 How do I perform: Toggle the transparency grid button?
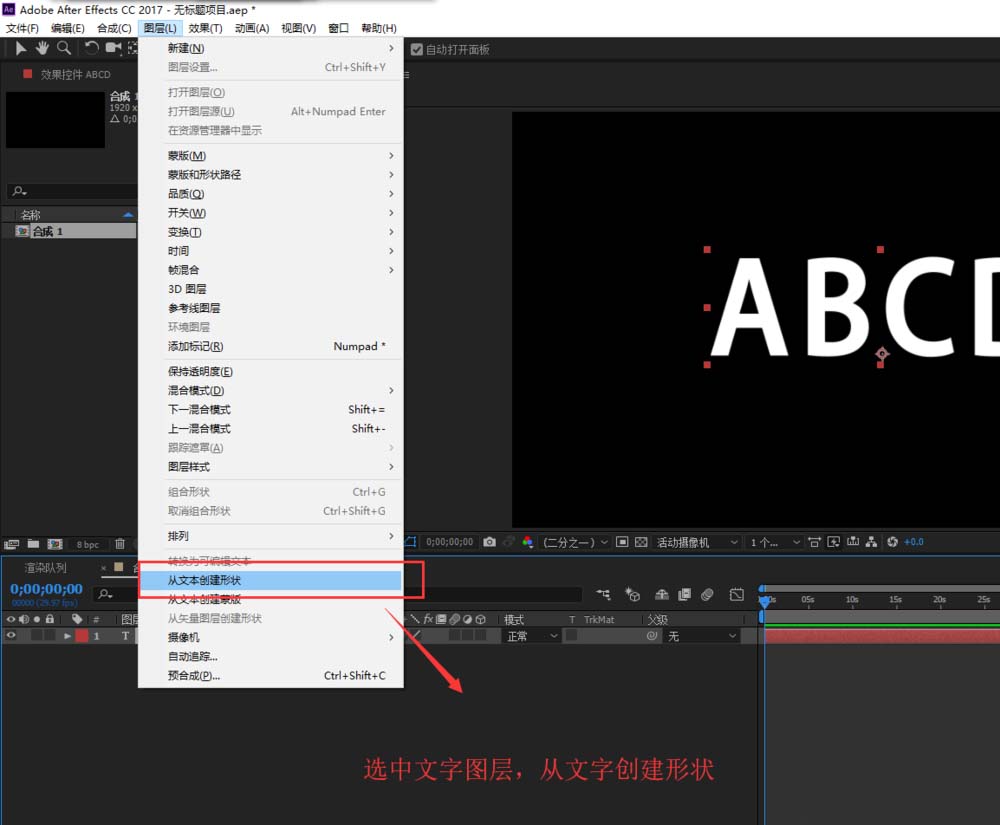click(x=642, y=542)
